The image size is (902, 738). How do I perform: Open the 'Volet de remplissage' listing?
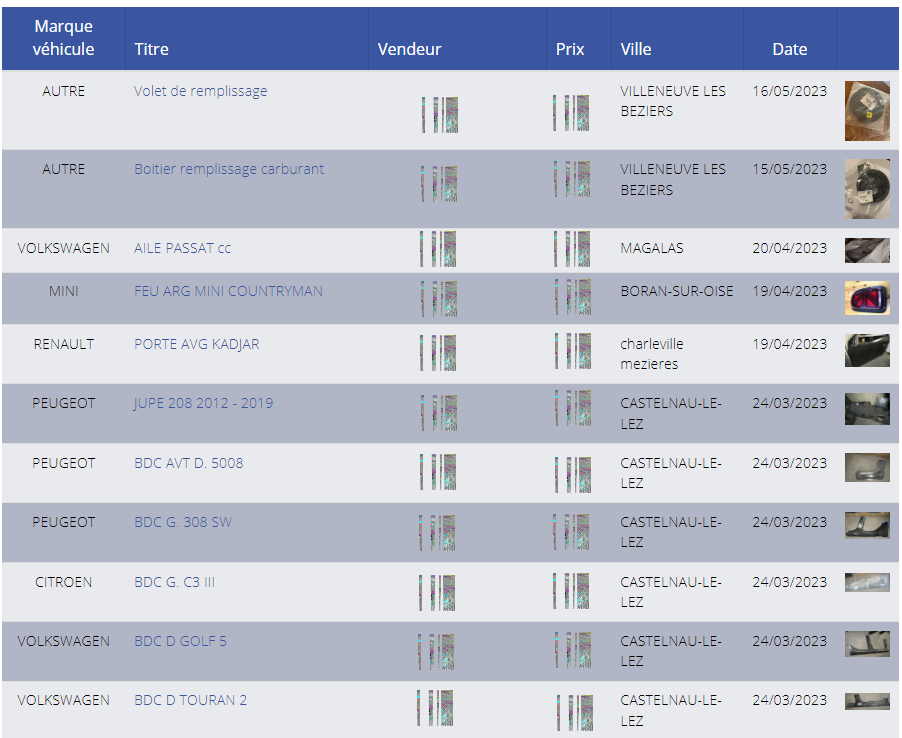[200, 91]
